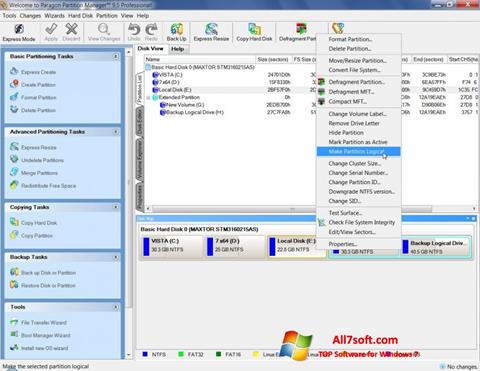This screenshot has height=371, width=480.
Task: Click Delete Partition sidebar icon
Action: coord(14,109)
